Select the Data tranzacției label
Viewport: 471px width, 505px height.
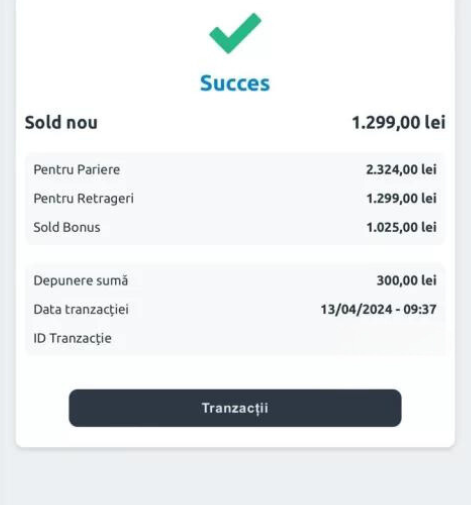point(81,309)
